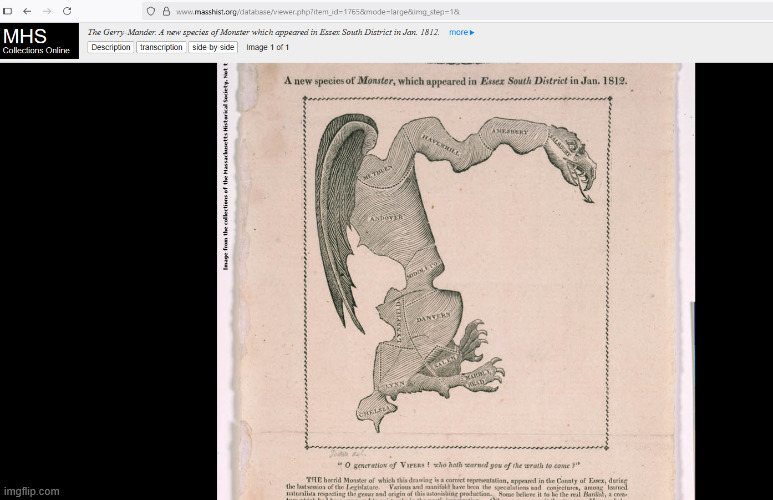Screen dimensions: 773x500
Task: Click 'Andover' label on monster map
Action: pos(387,217)
